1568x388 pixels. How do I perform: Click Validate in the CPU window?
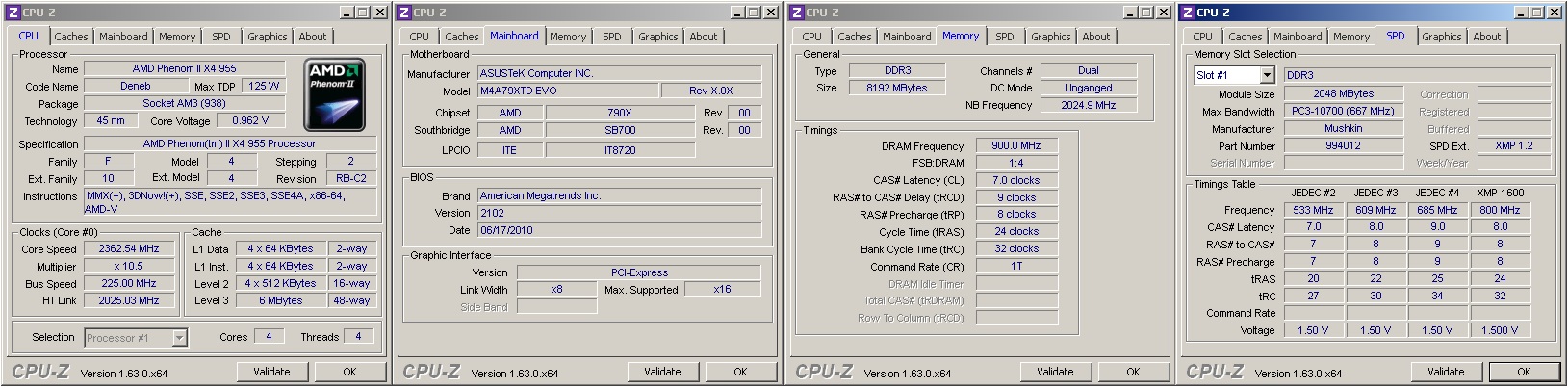271,372
